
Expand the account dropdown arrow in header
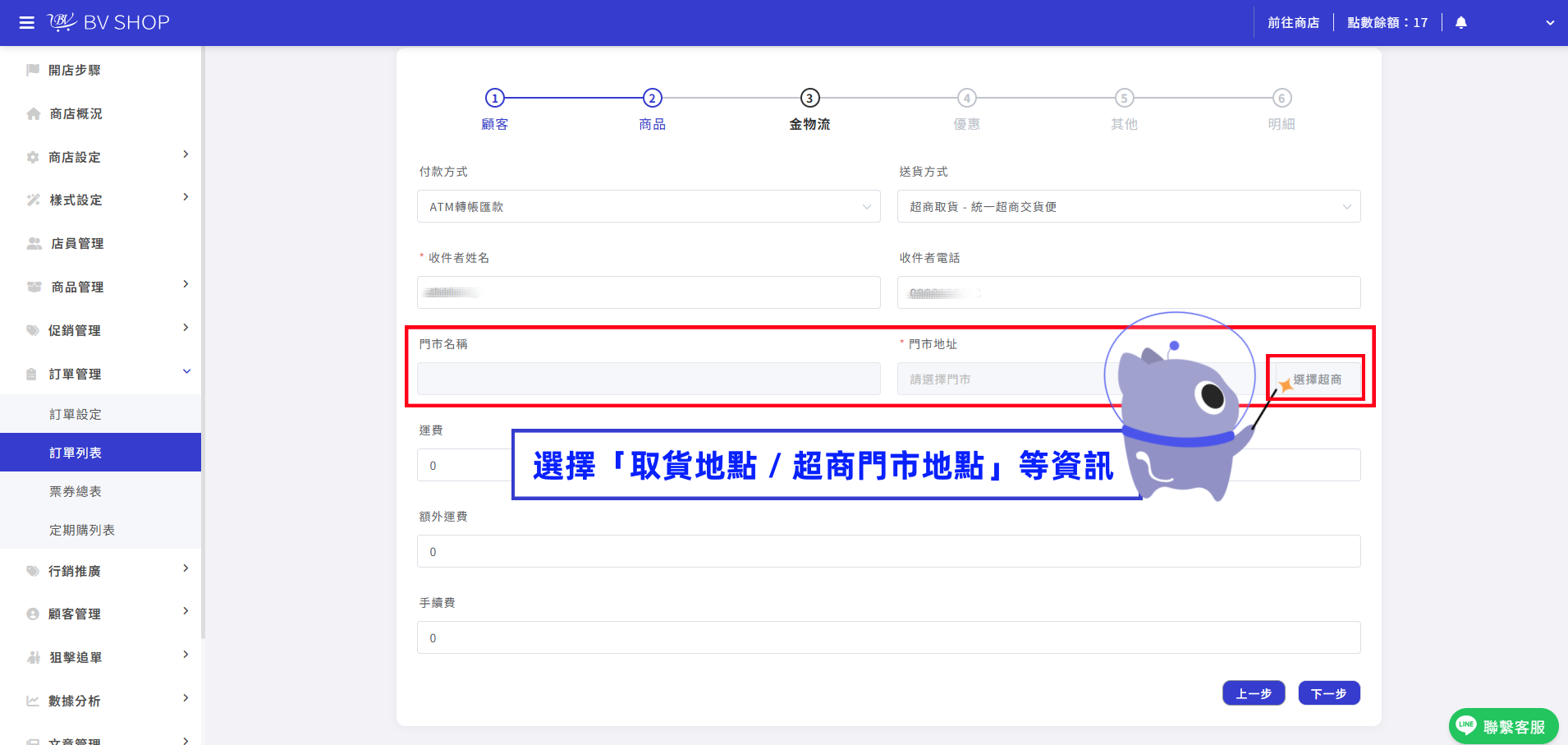pyautogui.click(x=1550, y=23)
